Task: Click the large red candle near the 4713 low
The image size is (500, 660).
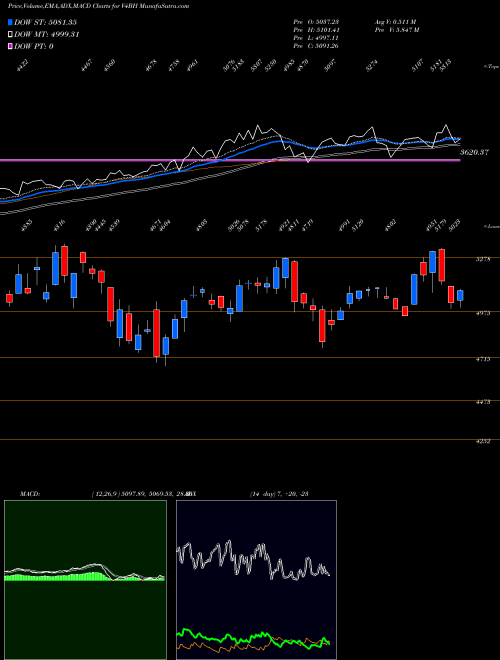Action: (x=157, y=333)
